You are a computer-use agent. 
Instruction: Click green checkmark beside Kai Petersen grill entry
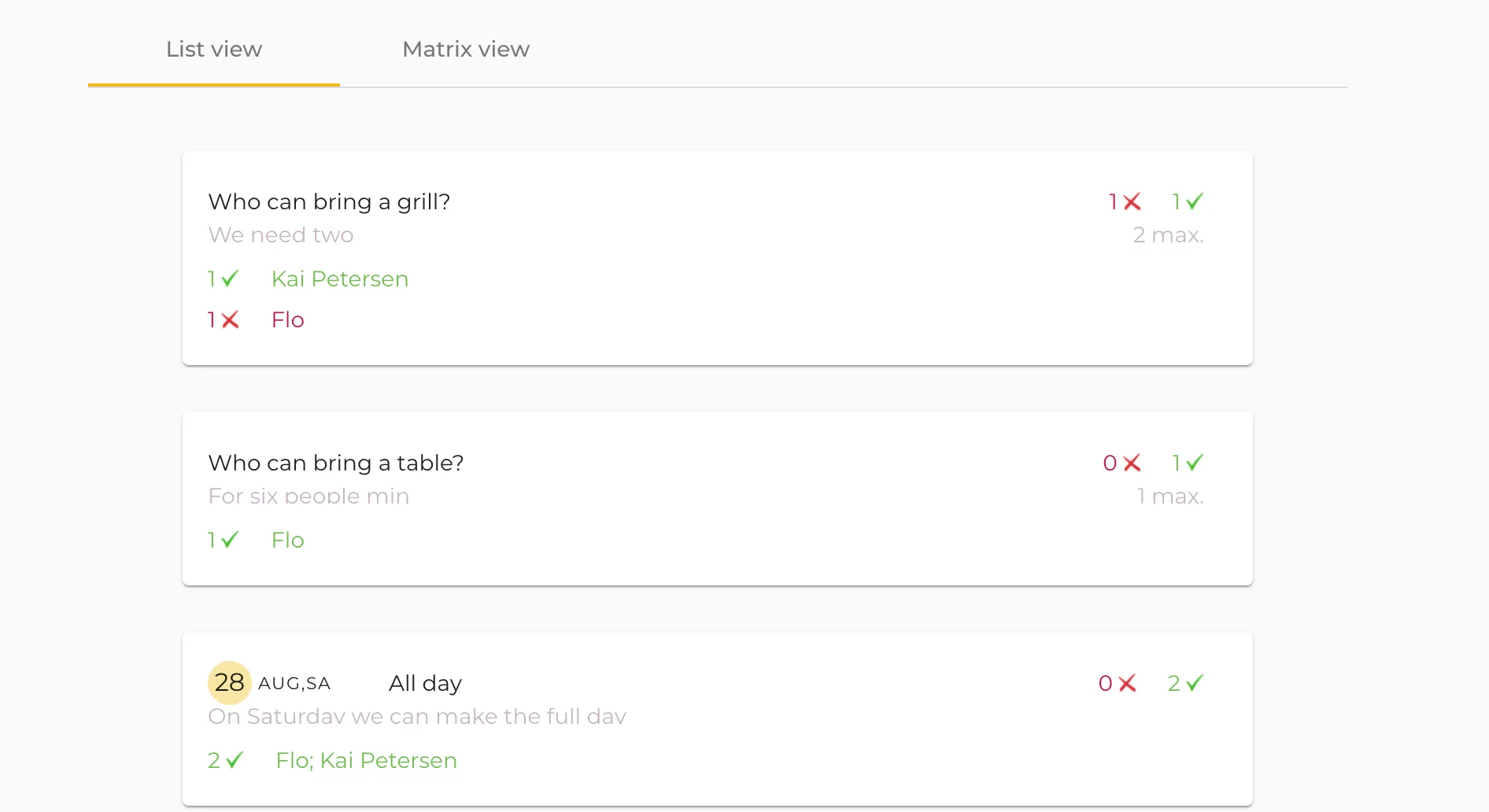pyautogui.click(x=230, y=279)
